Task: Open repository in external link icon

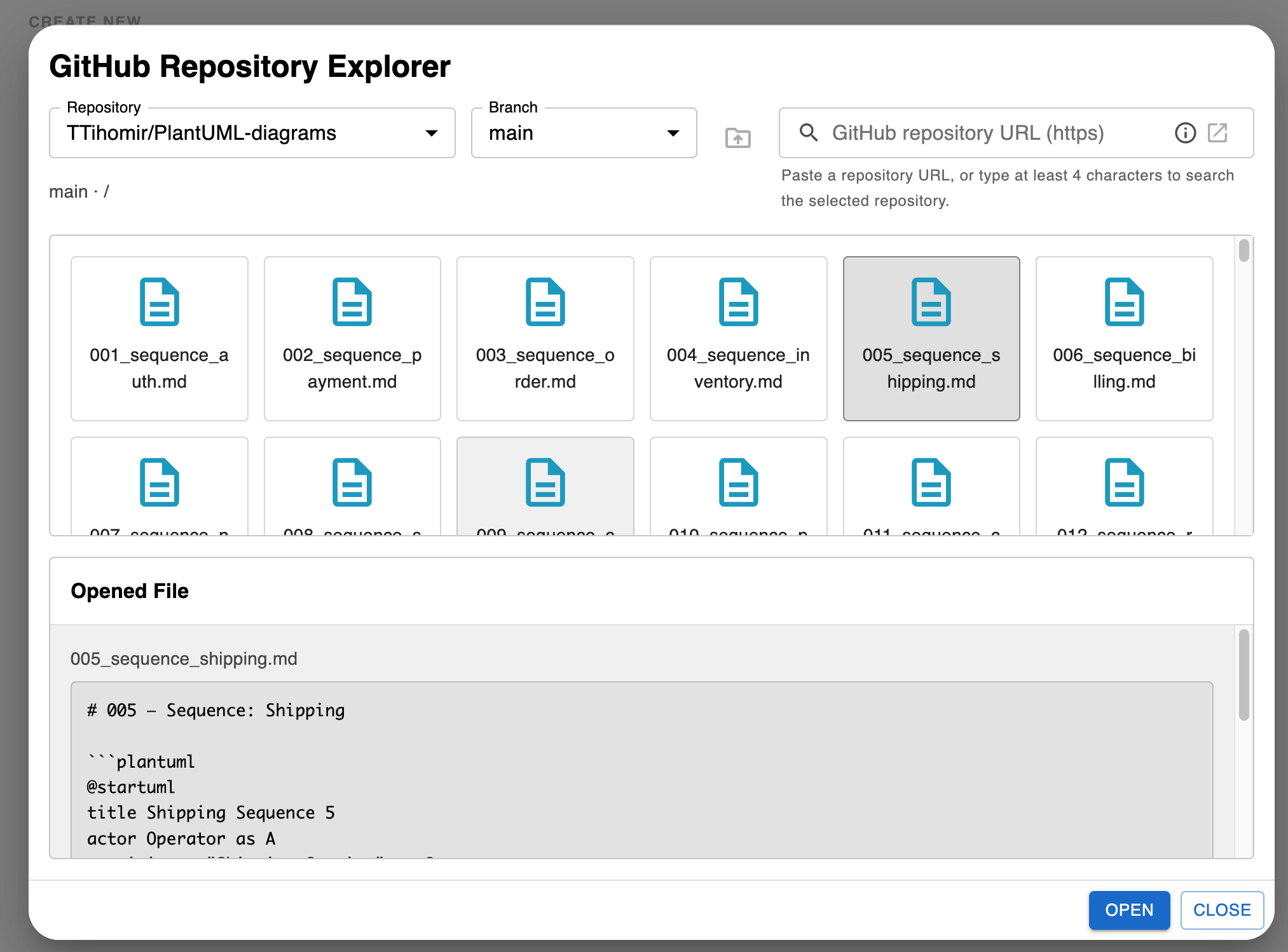Action: point(1217,133)
